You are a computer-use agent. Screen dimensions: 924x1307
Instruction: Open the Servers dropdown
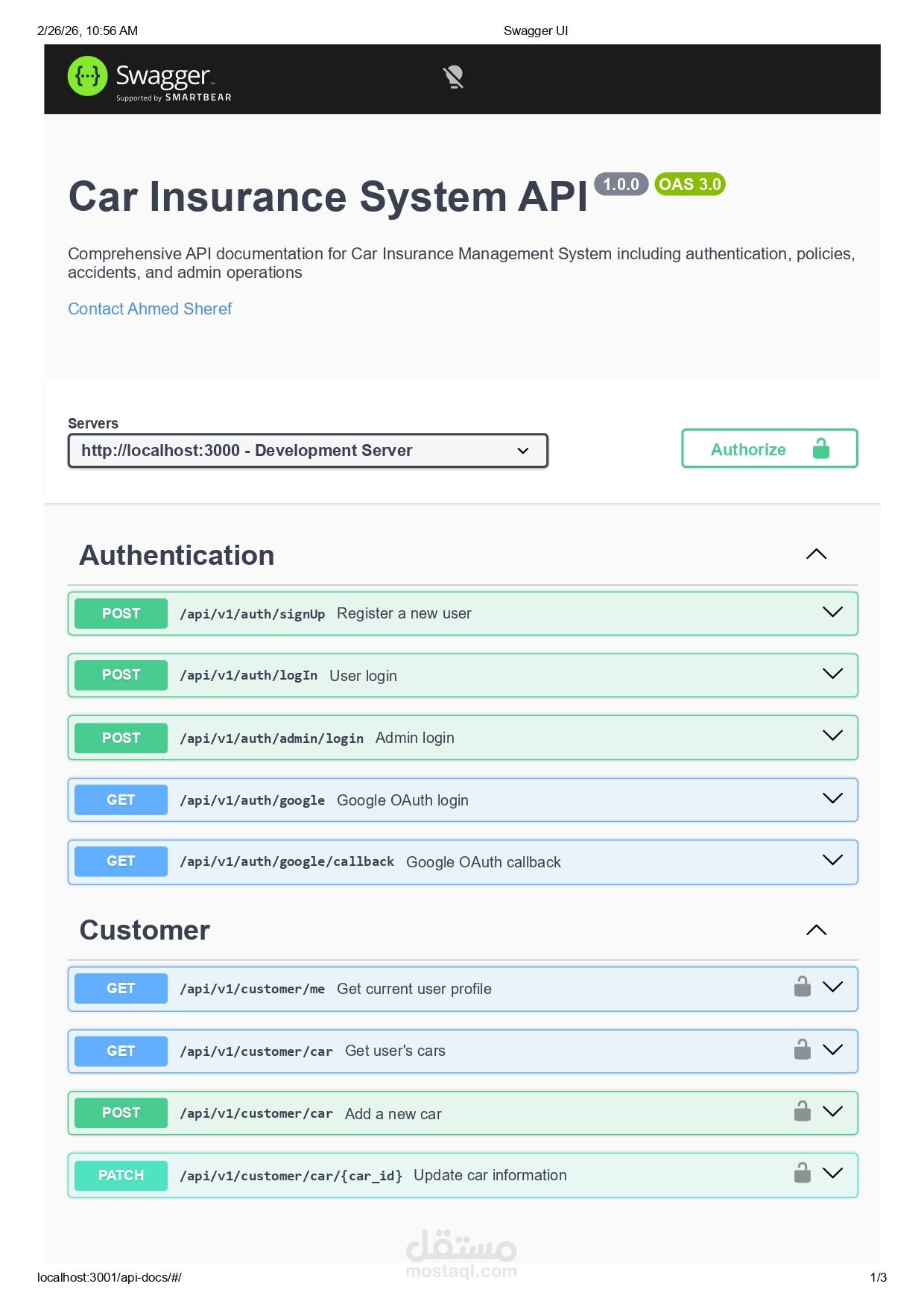308,451
